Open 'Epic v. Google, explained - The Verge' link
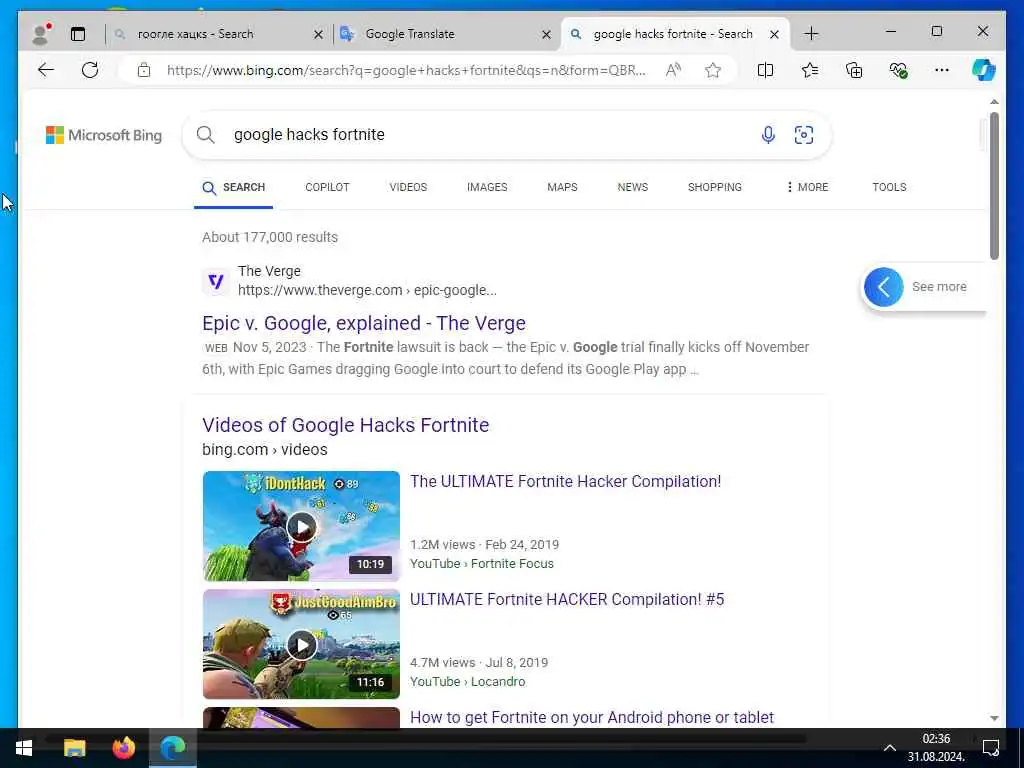1024x768 pixels. [x=364, y=323]
